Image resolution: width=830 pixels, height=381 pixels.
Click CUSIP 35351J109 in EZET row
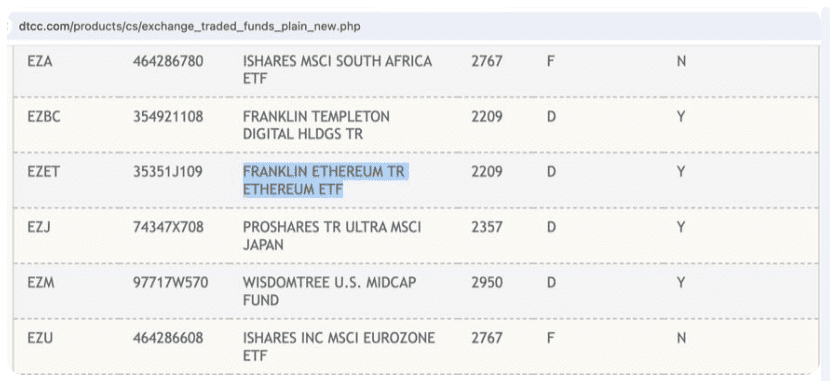[167, 172]
